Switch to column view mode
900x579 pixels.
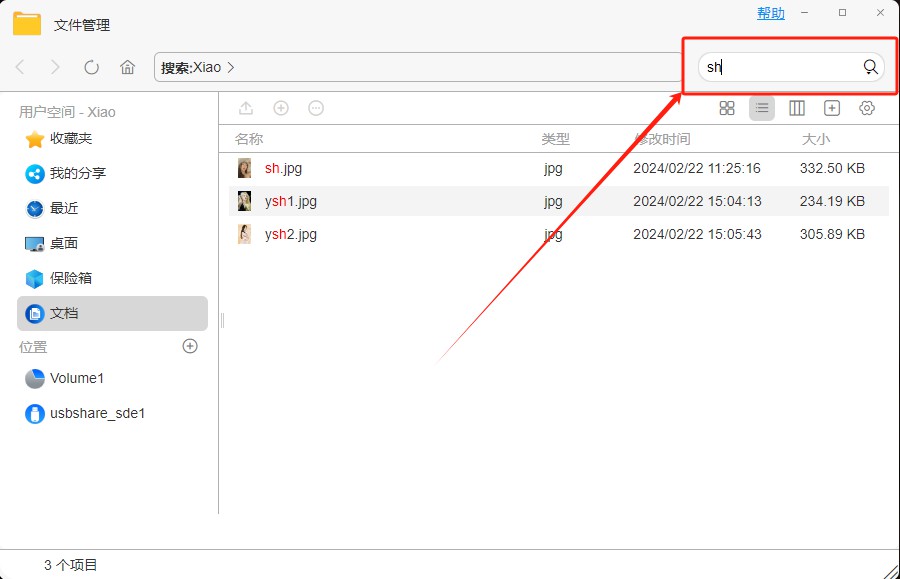coord(797,108)
